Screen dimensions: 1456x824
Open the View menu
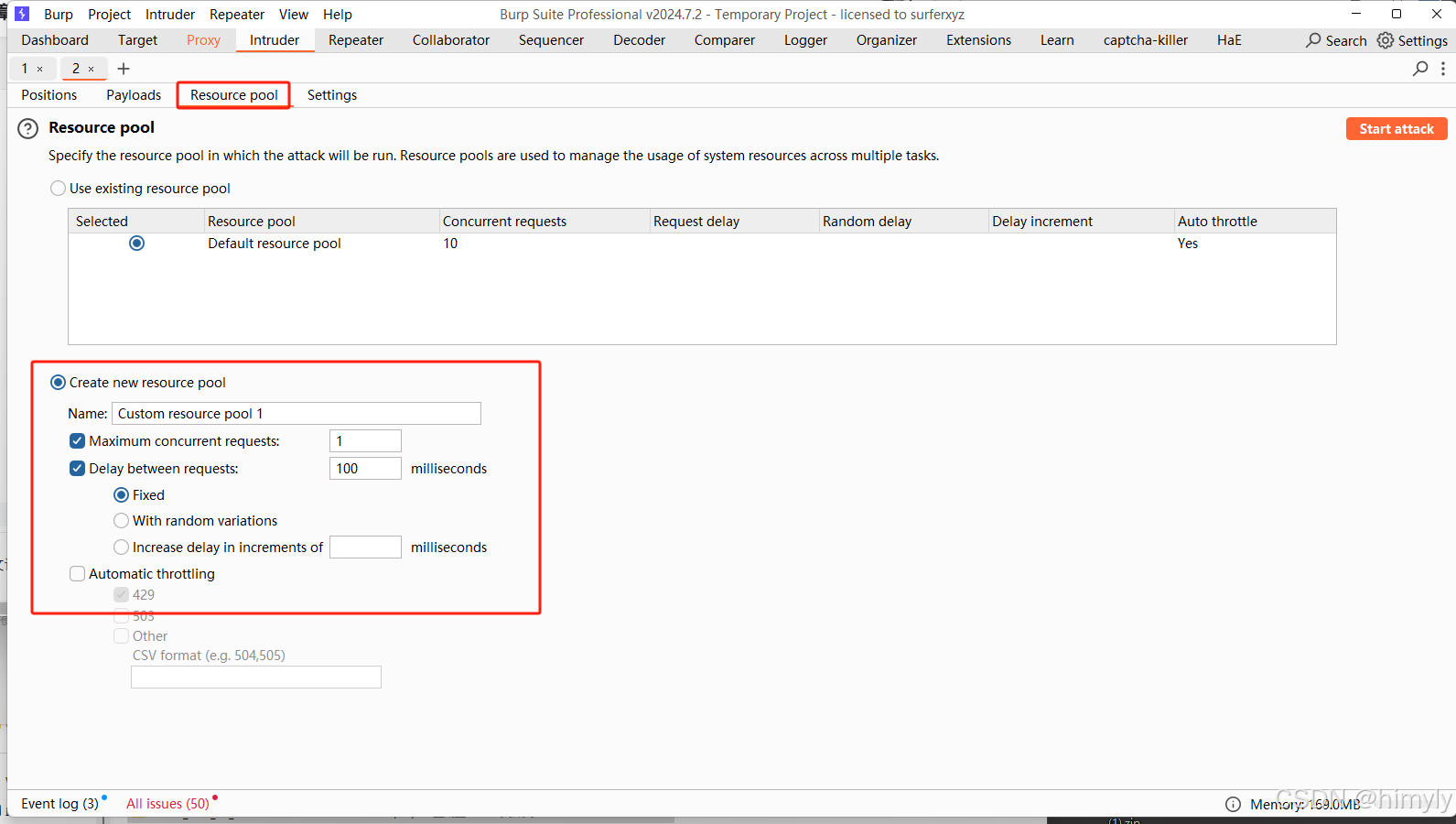pos(294,15)
